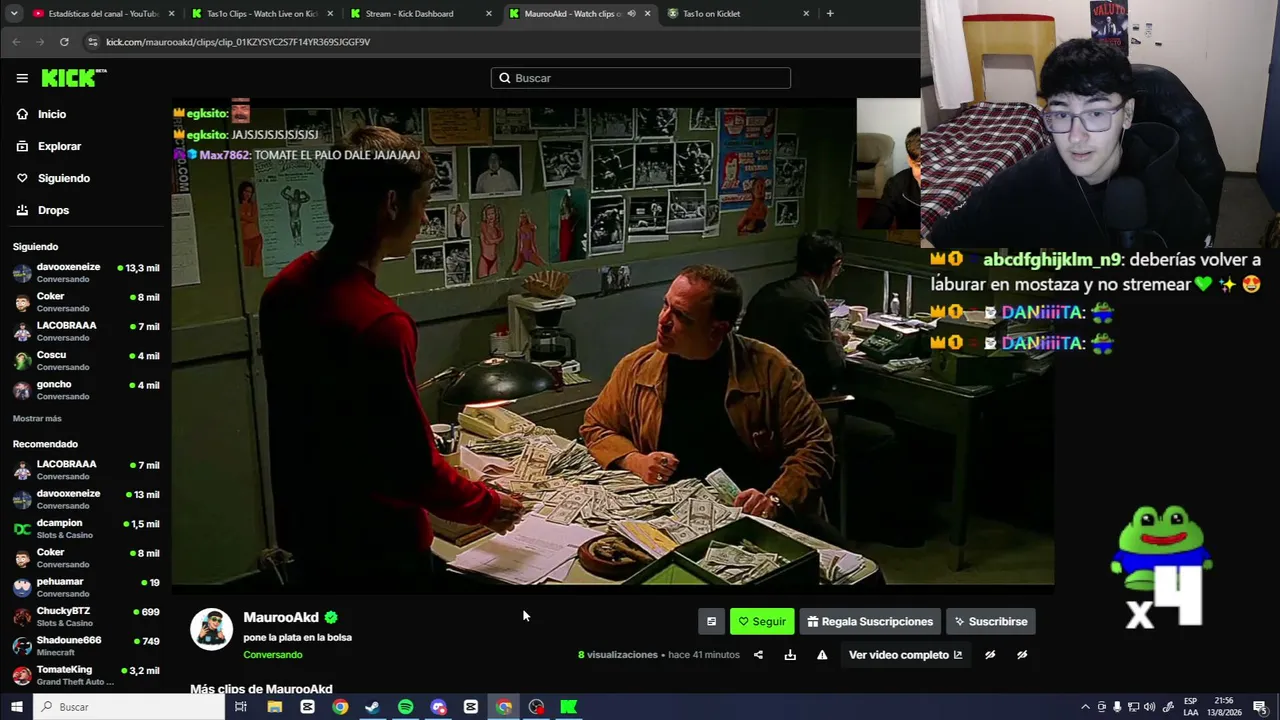Click the Kick Buscar search field

pos(641,78)
